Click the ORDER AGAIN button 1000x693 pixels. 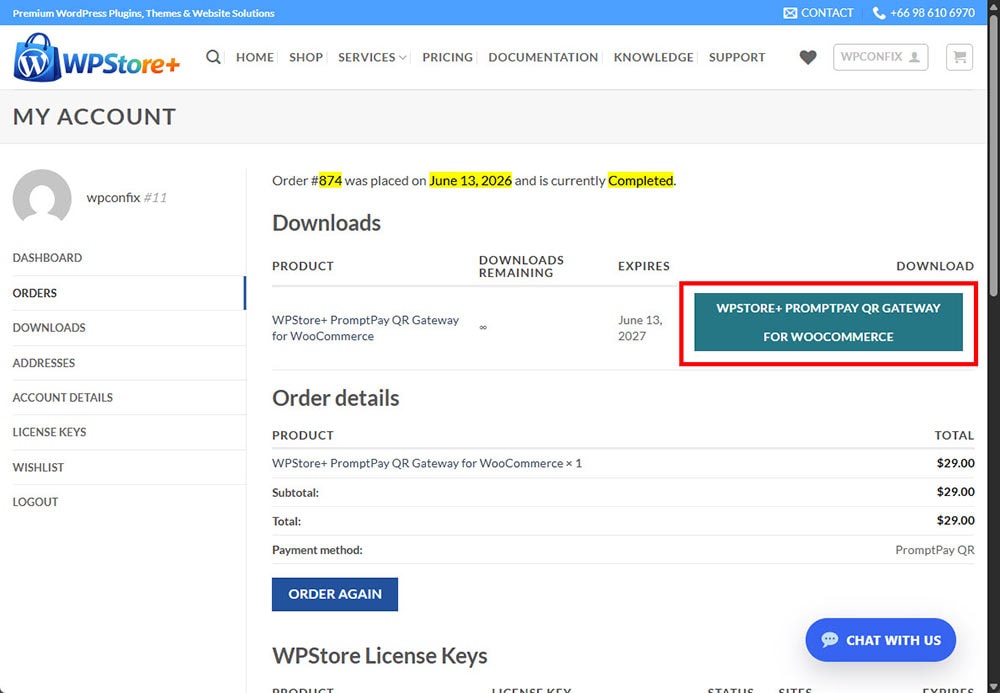[335, 594]
